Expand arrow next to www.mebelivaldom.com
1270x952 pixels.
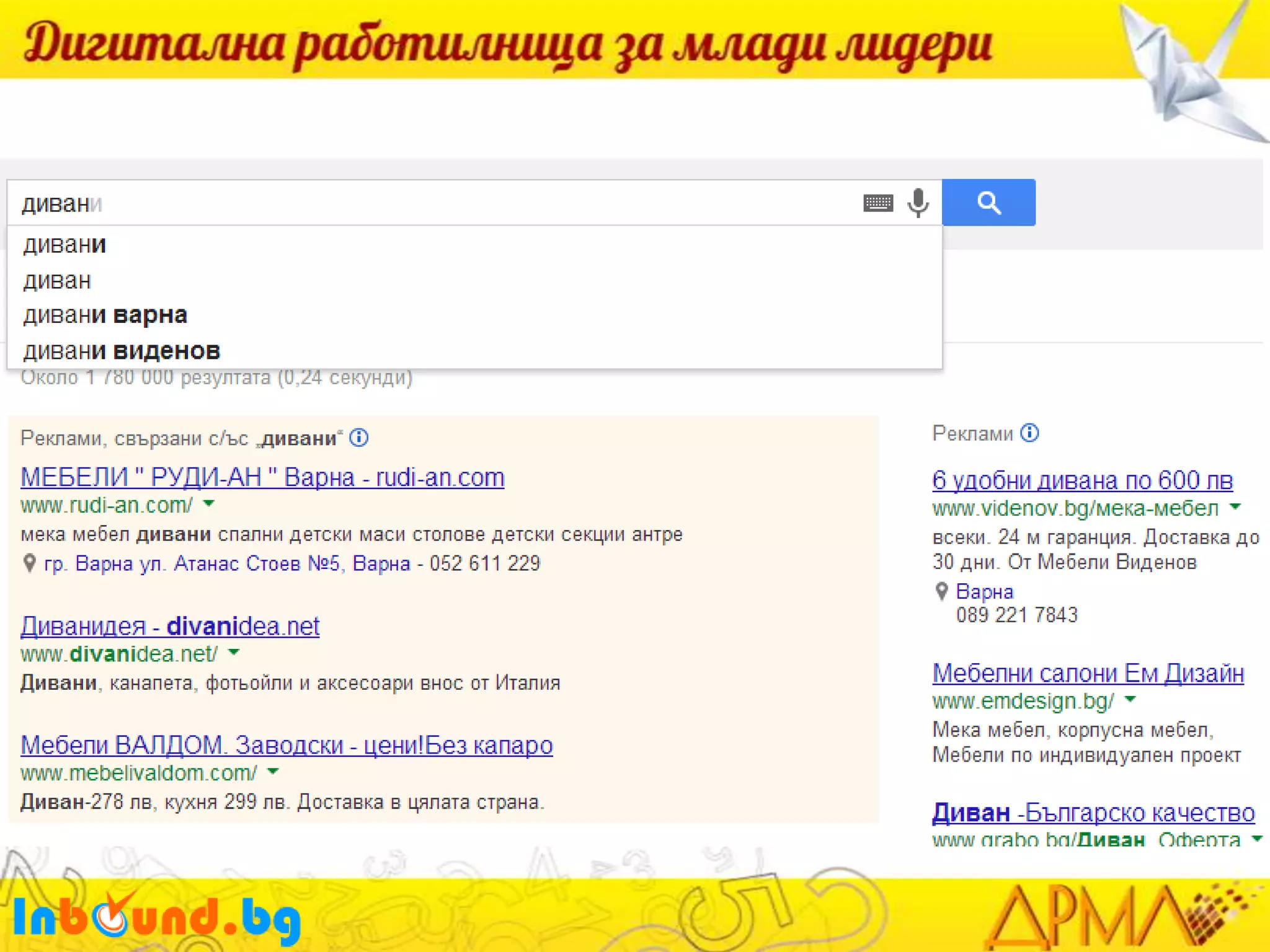[x=273, y=772]
